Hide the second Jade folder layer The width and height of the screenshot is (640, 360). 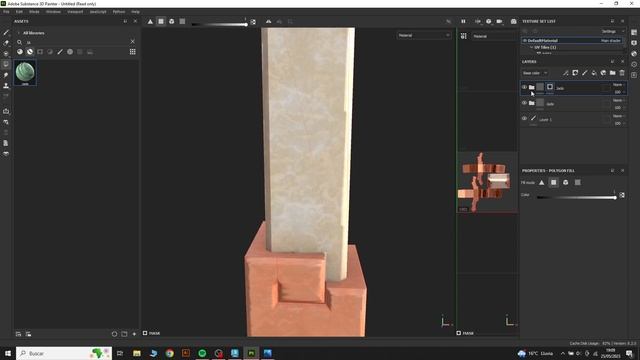pyautogui.click(x=524, y=103)
